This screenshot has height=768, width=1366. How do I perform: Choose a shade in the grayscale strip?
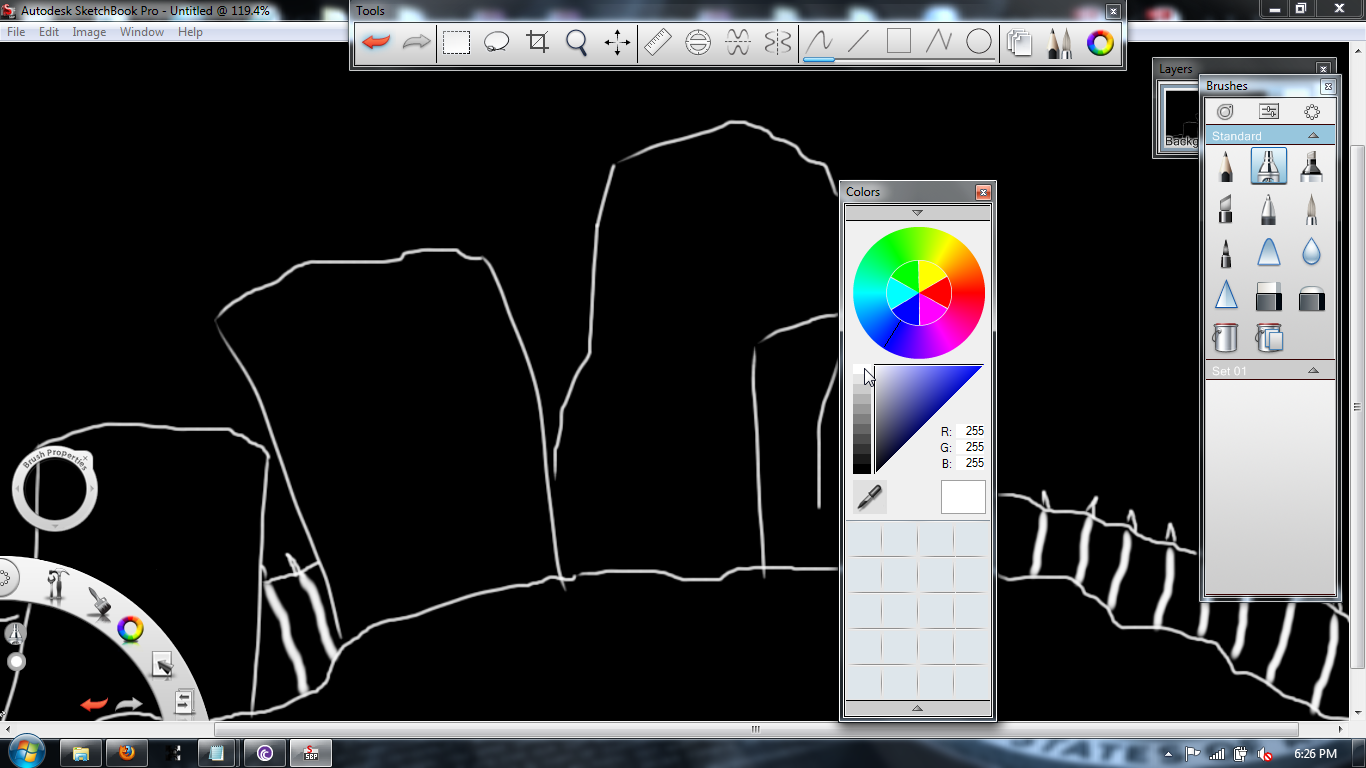pyautogui.click(x=862, y=420)
